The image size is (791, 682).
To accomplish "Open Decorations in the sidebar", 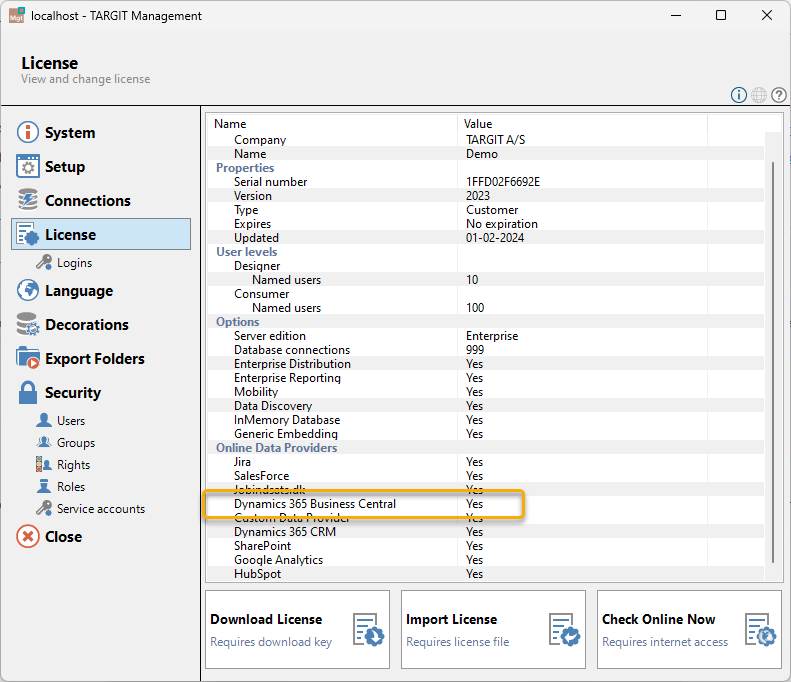I will (x=87, y=325).
